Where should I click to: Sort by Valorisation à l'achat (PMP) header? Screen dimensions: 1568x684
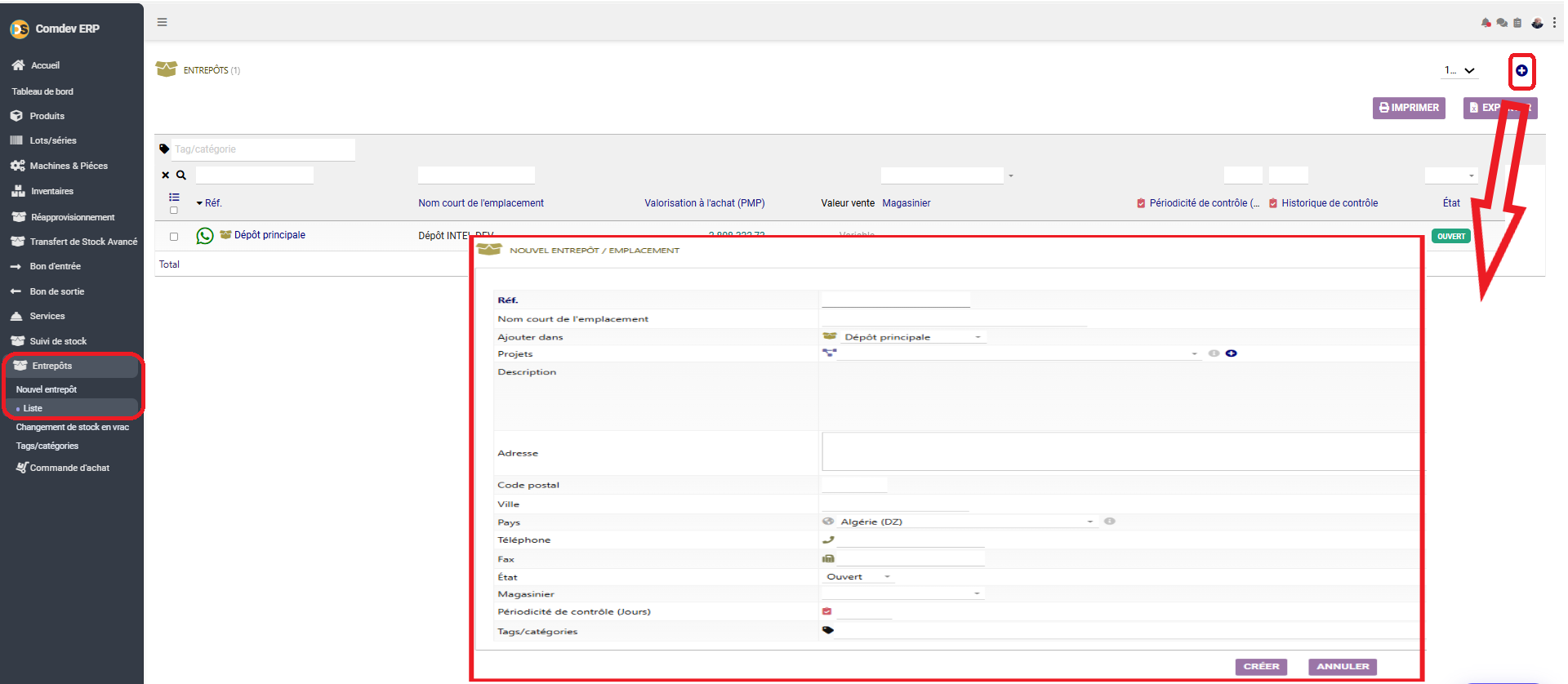[705, 203]
